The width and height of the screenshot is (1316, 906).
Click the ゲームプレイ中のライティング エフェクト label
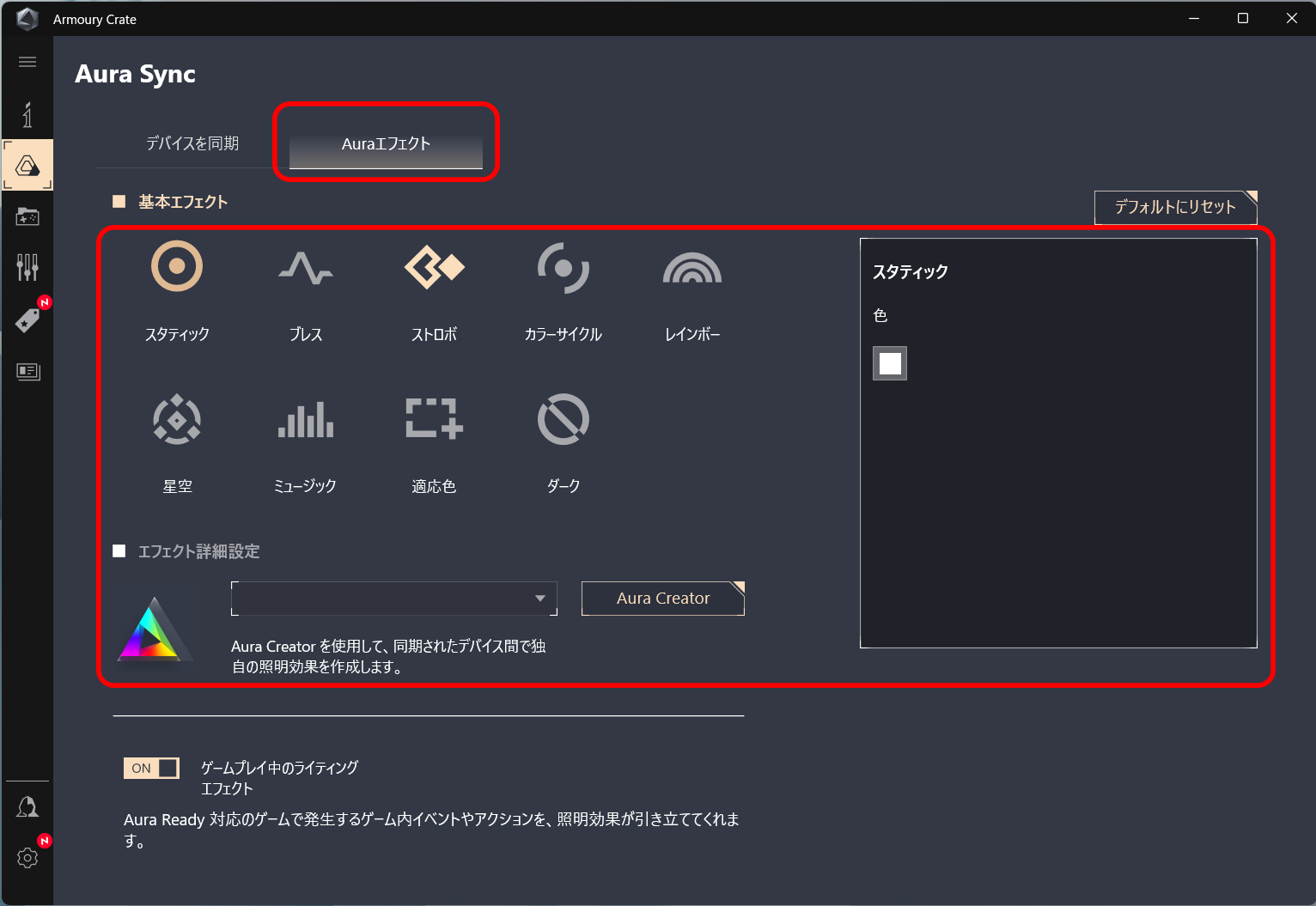pyautogui.click(x=279, y=778)
